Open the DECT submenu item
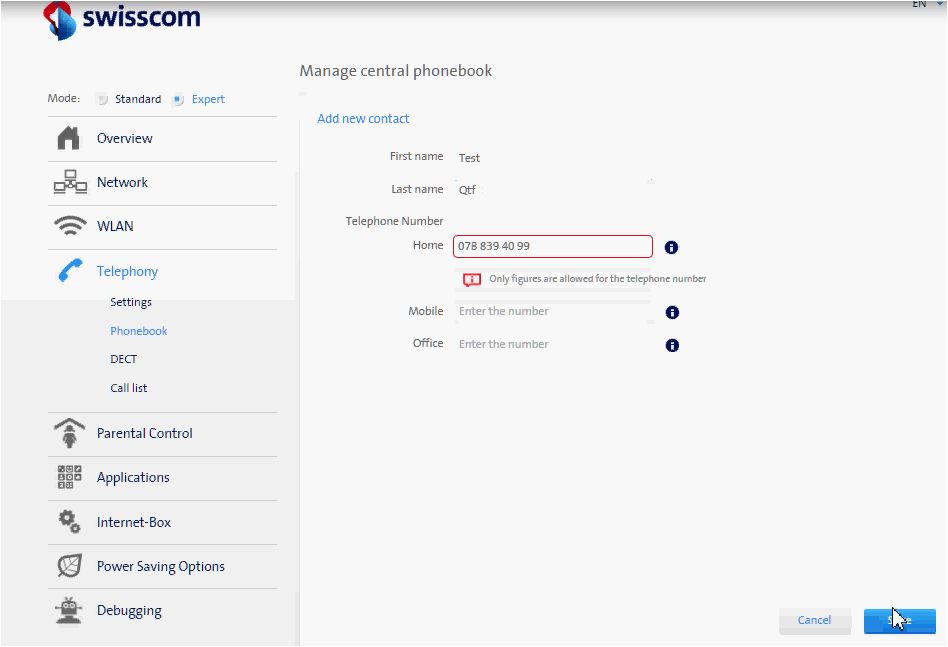The image size is (948, 647). 124,359
